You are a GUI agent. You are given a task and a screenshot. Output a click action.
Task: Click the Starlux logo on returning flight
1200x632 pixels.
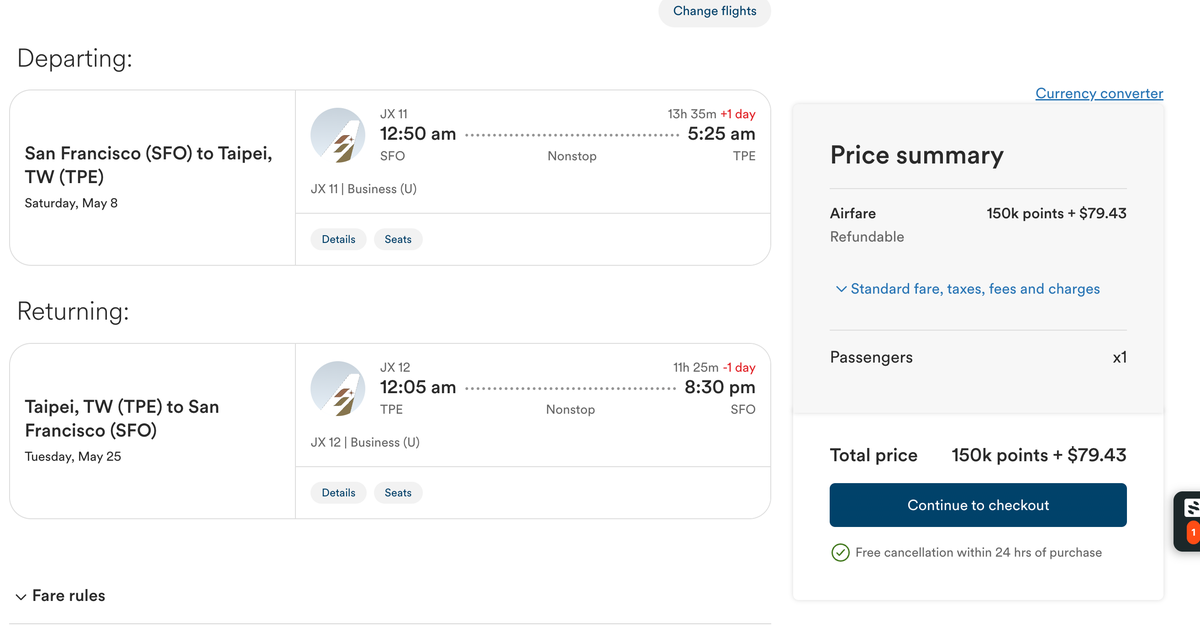tap(338, 388)
